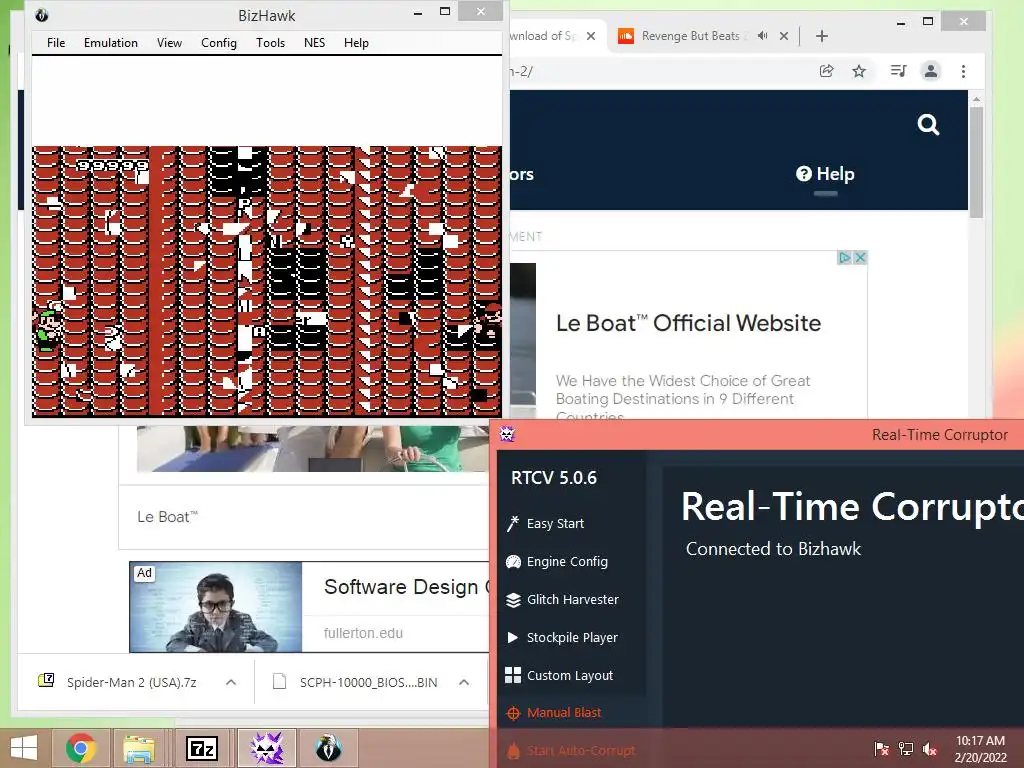
Task: Click the BizHawk title bar app icon
Action: point(41,15)
